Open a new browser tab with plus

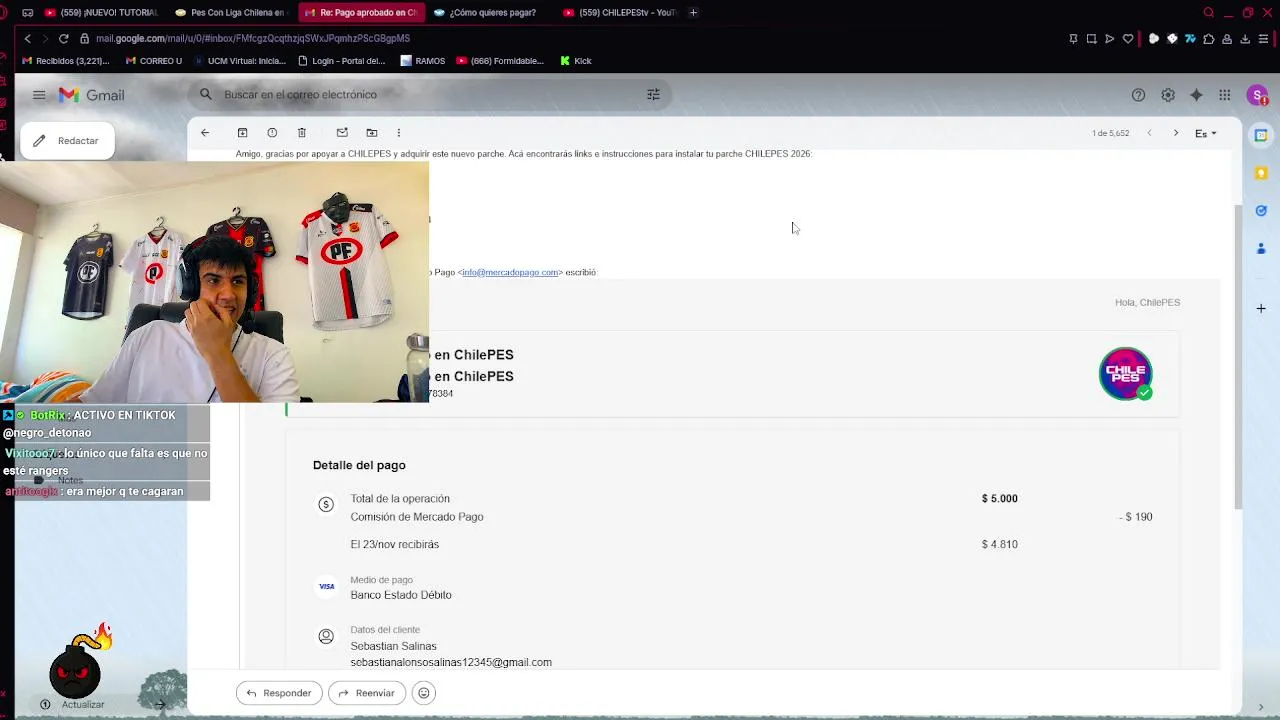pyautogui.click(x=694, y=12)
